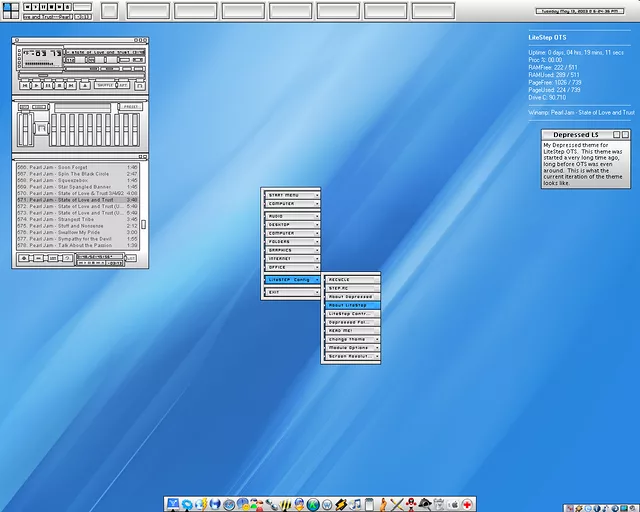Click the playlist scrollbar handle
640x512 pixels.
pos(142,225)
